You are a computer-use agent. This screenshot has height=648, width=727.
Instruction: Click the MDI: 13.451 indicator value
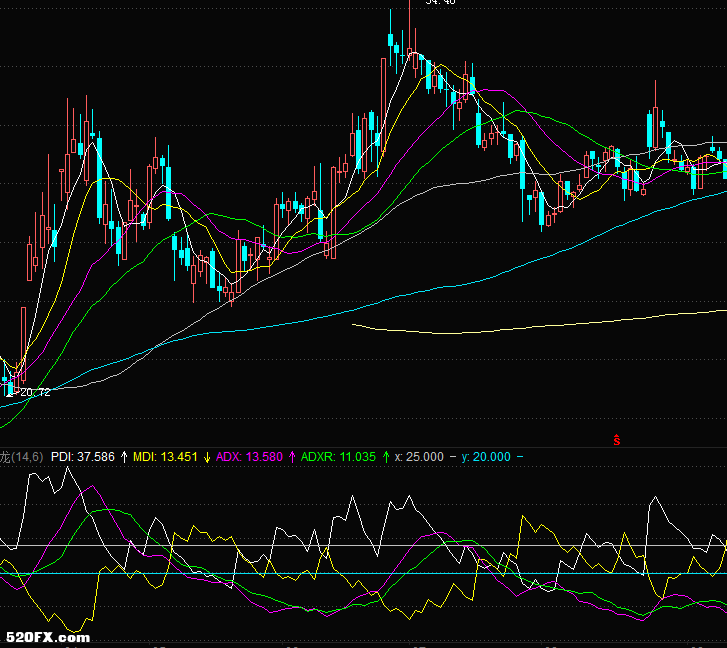(165, 457)
